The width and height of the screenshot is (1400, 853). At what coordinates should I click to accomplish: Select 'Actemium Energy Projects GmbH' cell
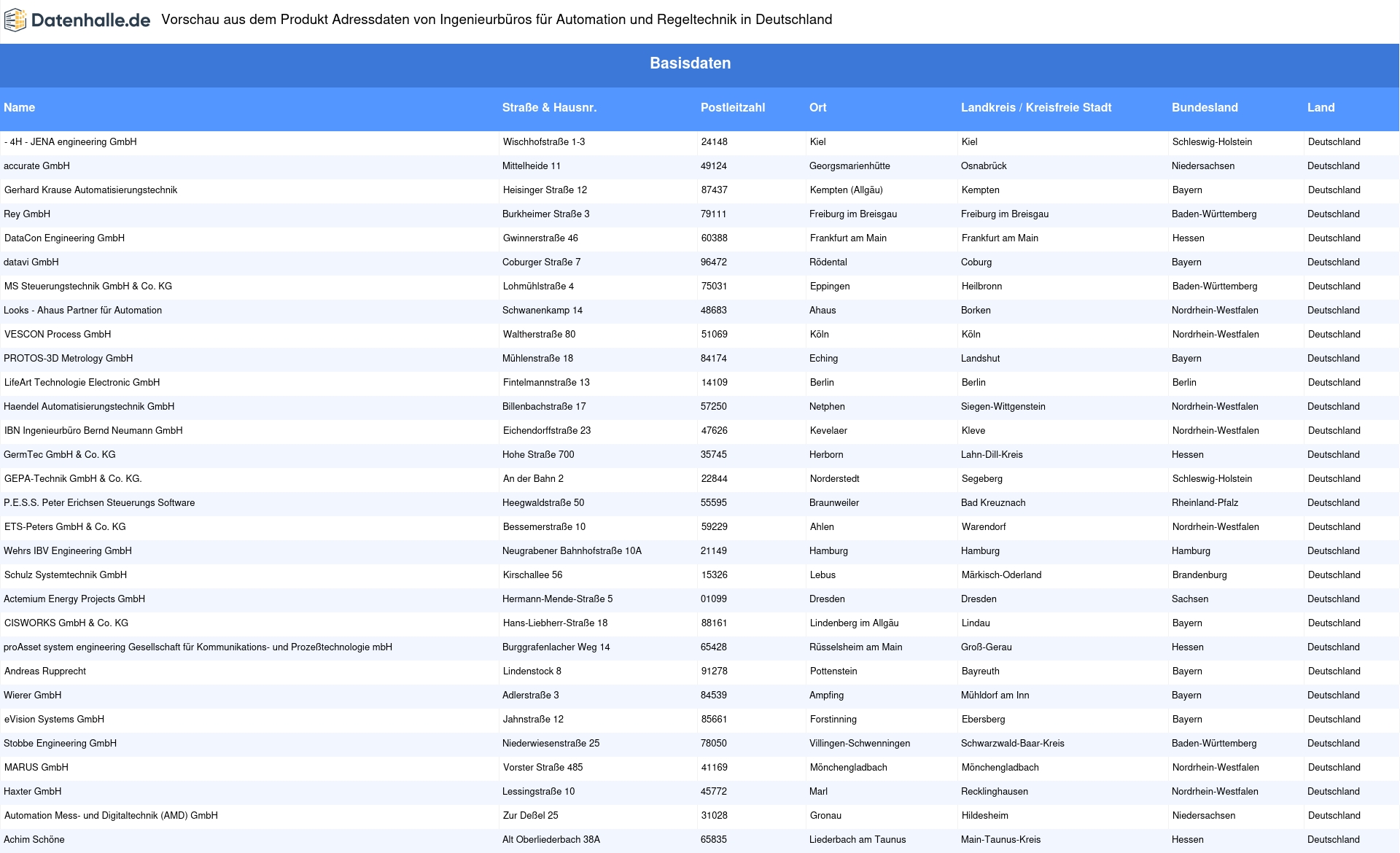point(74,599)
